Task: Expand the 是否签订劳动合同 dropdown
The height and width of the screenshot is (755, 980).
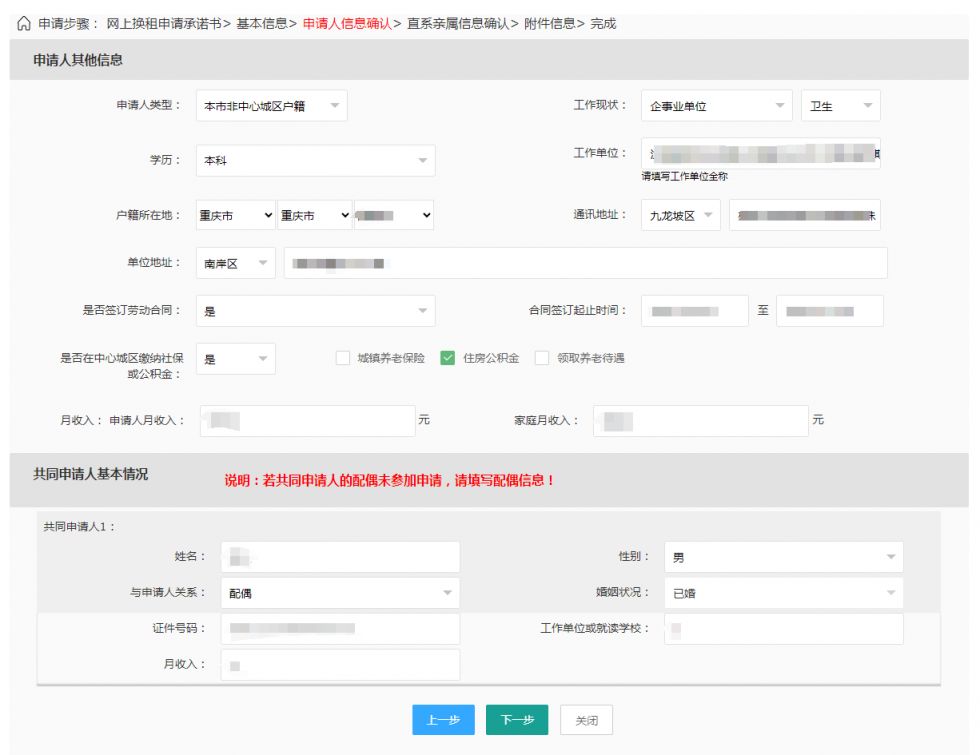Action: coord(315,311)
